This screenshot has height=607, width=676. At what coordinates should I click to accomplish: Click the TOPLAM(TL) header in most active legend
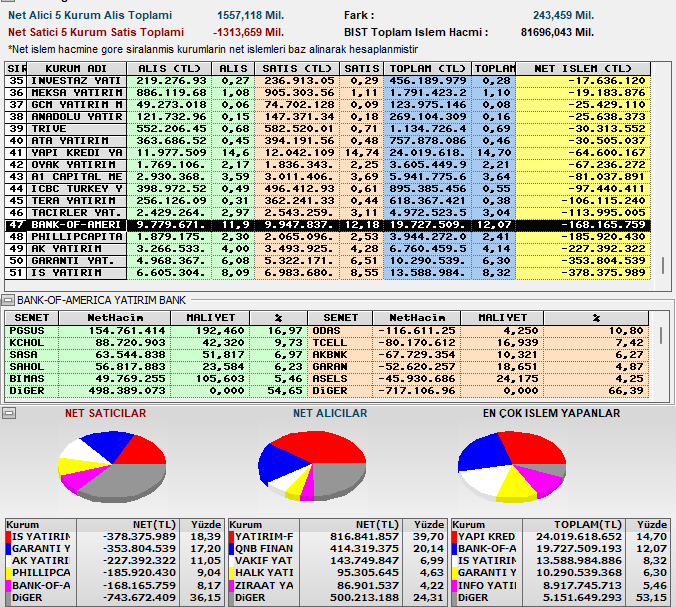click(x=574, y=525)
